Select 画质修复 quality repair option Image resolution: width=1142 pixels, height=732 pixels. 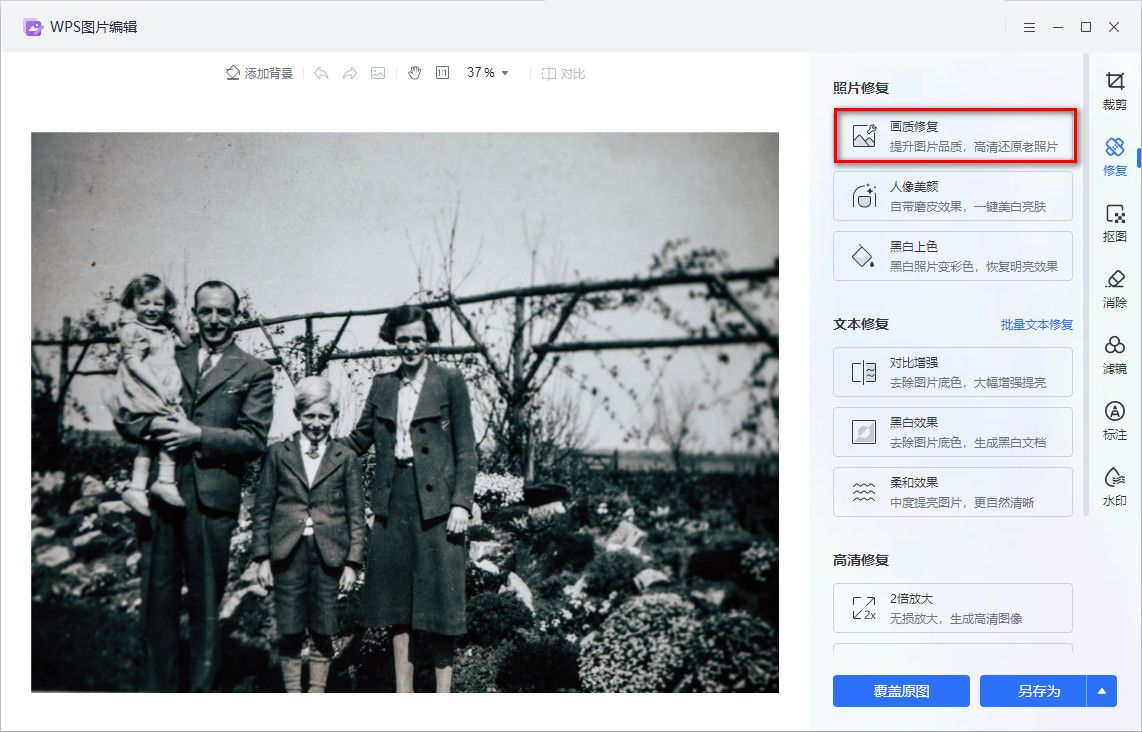(954, 136)
